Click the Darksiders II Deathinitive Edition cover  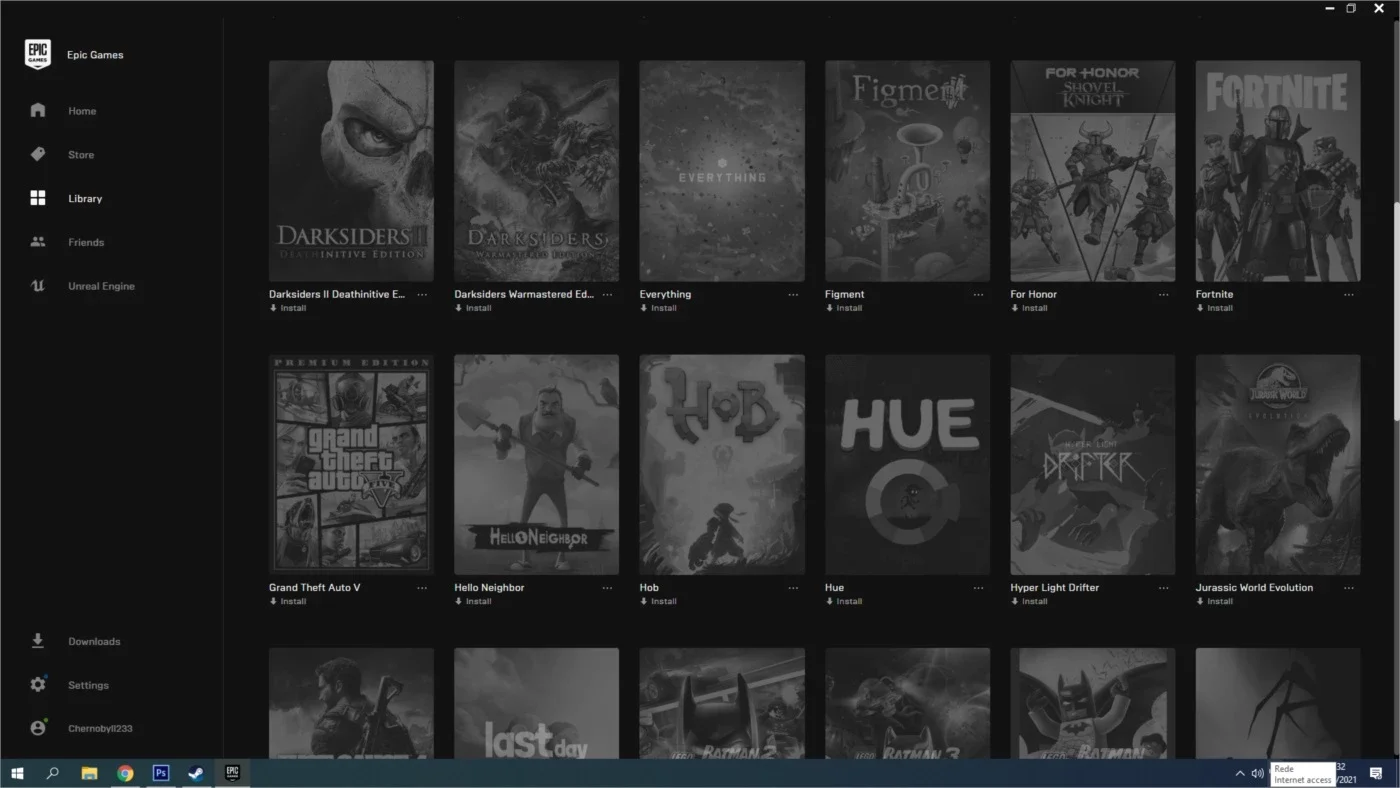(351, 171)
